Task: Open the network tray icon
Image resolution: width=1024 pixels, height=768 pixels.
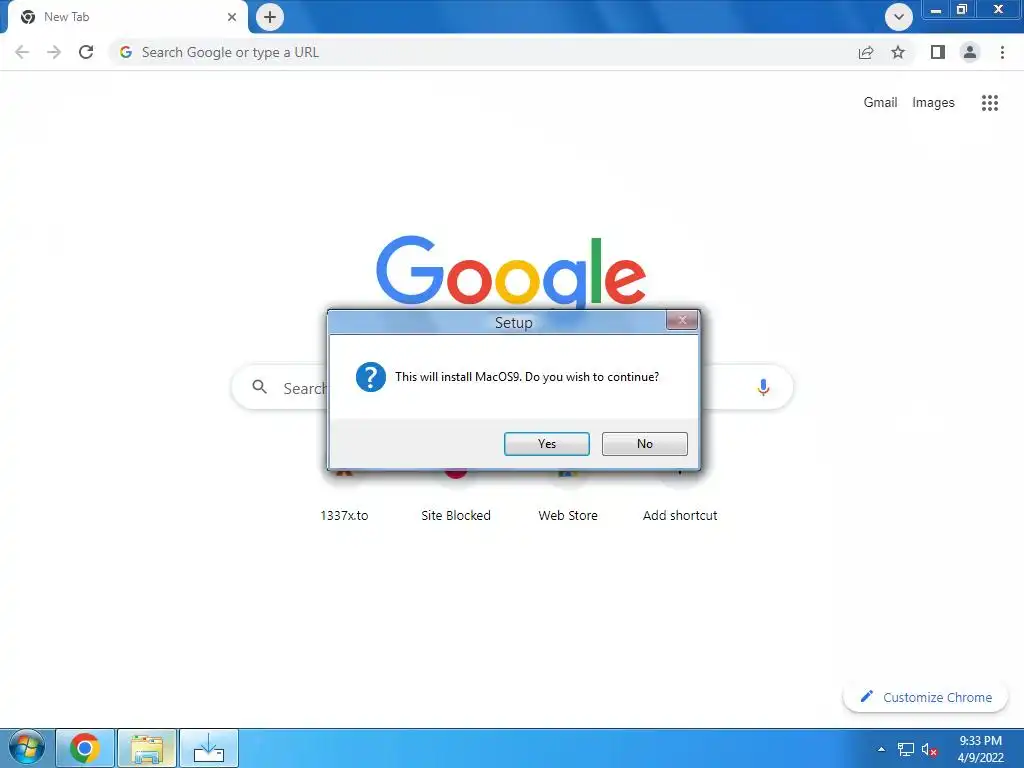Action: click(906, 749)
